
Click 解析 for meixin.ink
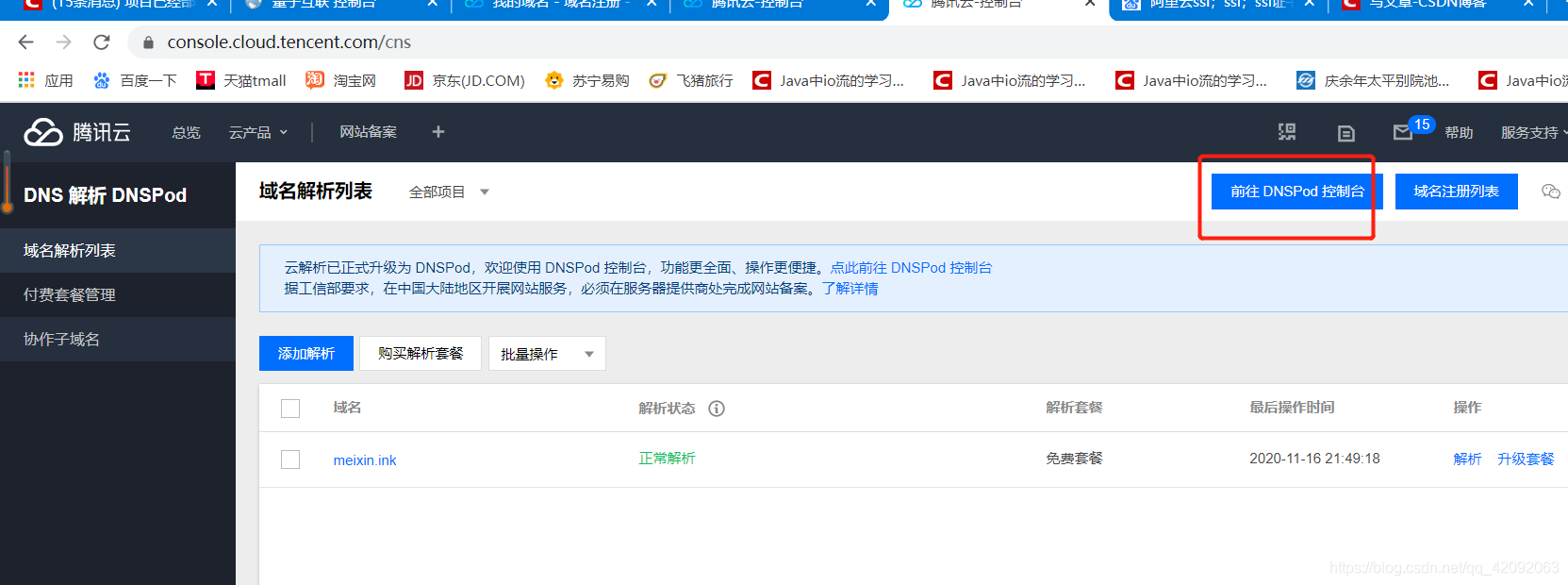click(1467, 459)
